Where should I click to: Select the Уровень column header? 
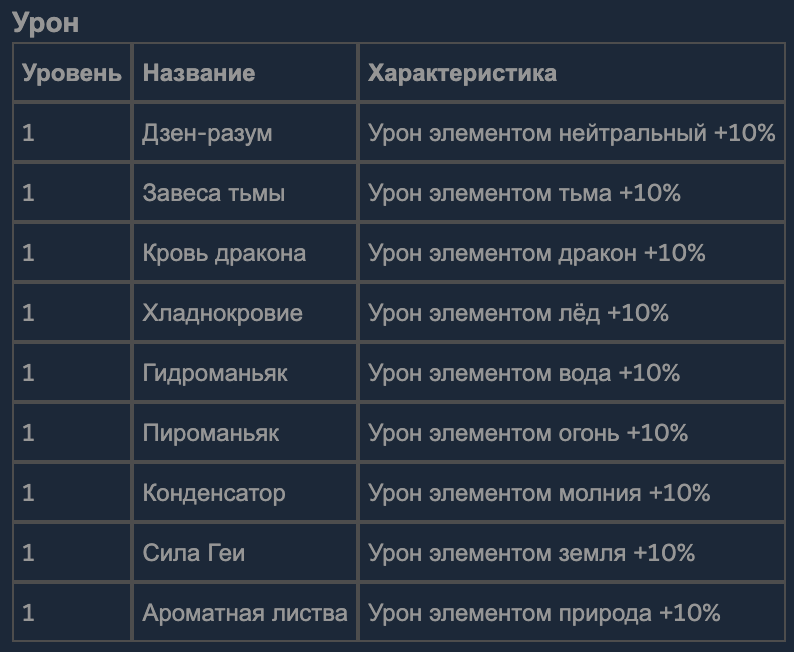[x=72, y=72]
